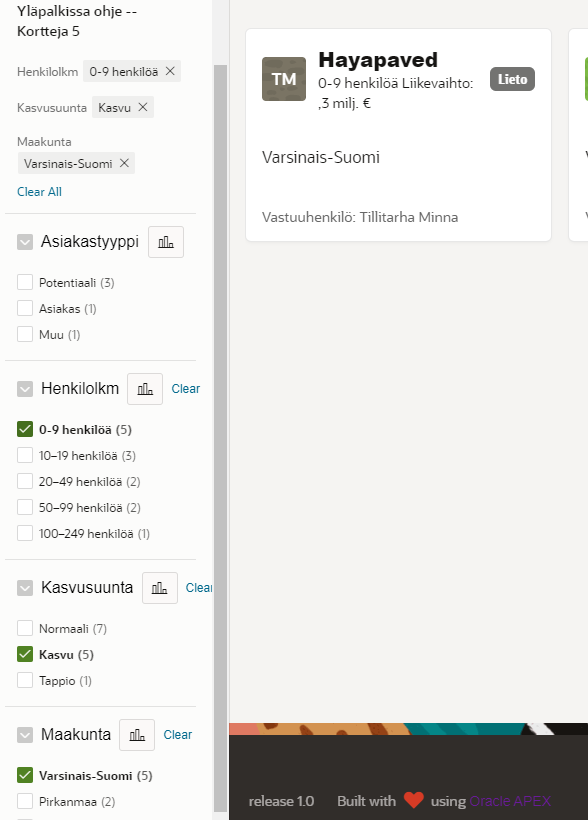Collapse the Maakunta facet
The width and height of the screenshot is (588, 820).
(x=25, y=735)
